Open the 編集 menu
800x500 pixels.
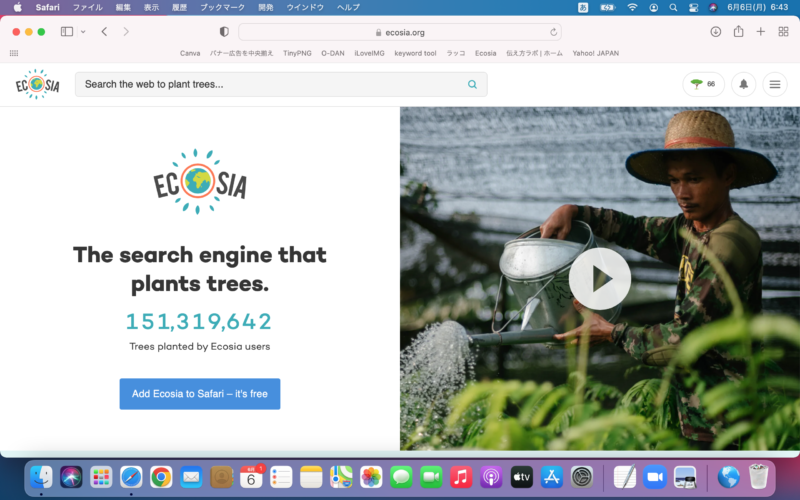click(x=123, y=7)
